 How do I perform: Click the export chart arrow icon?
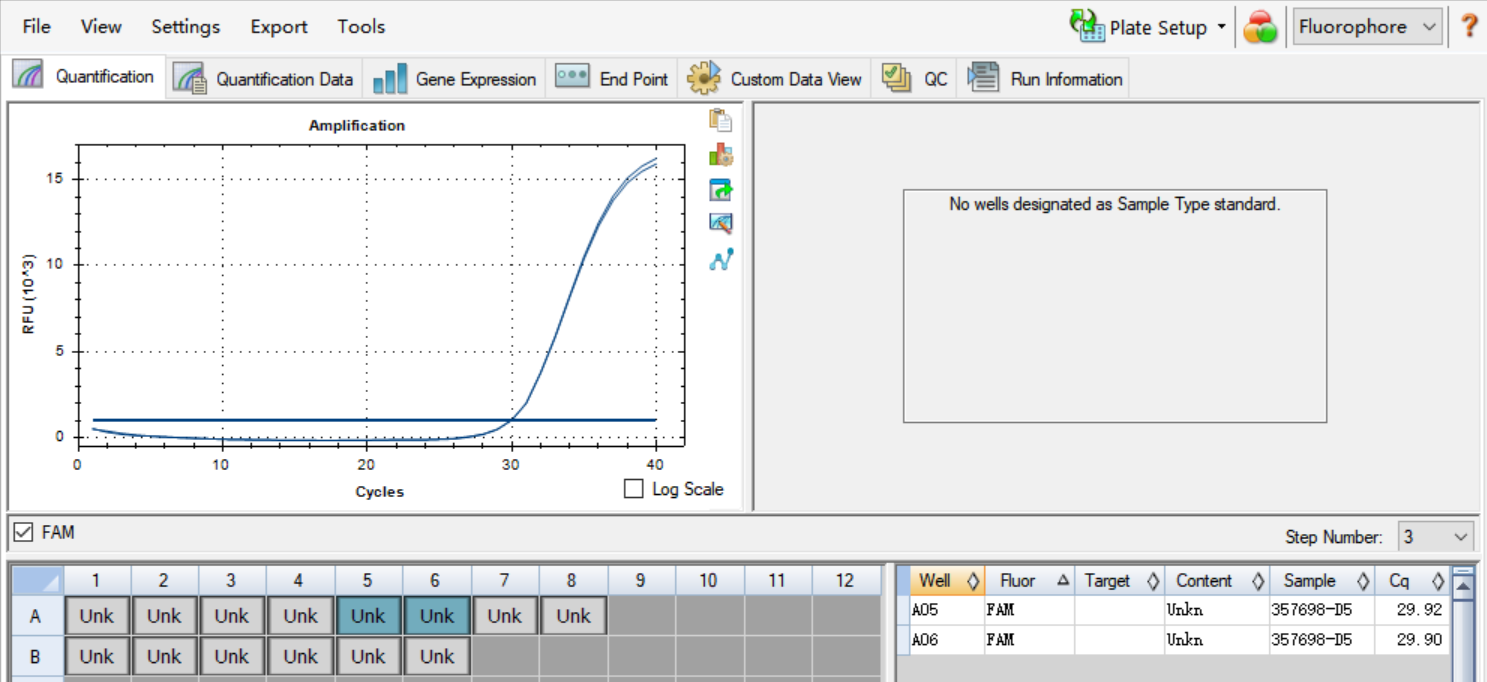[721, 190]
